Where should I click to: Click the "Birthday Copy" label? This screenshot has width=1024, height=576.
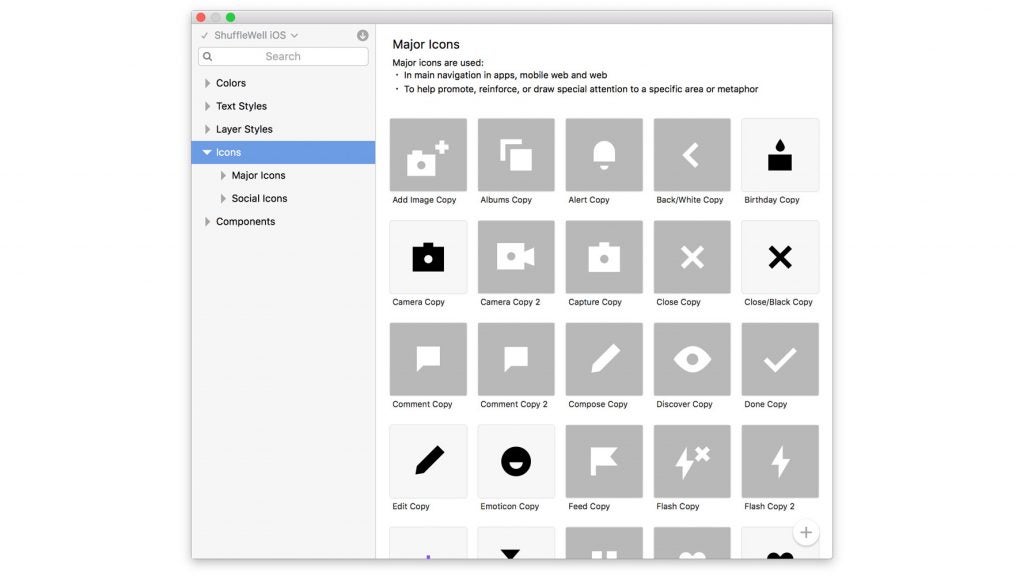coord(771,200)
